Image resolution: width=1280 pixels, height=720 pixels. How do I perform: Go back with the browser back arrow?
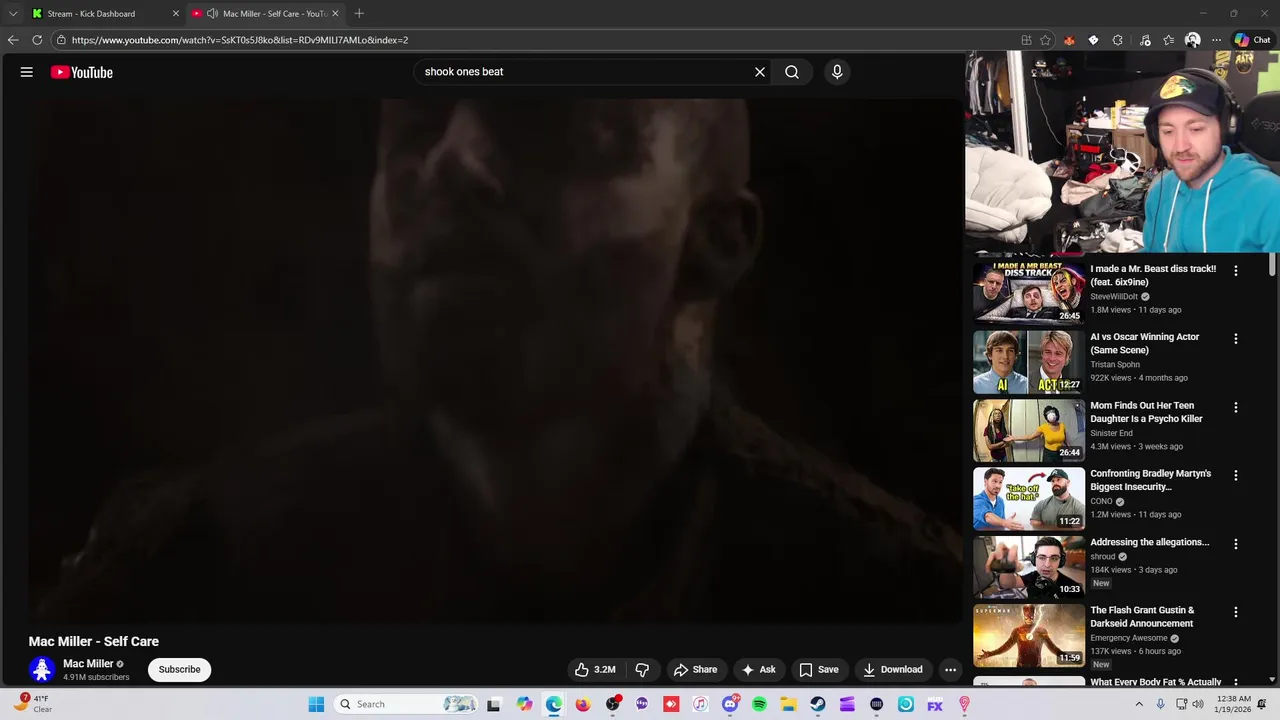(12, 40)
